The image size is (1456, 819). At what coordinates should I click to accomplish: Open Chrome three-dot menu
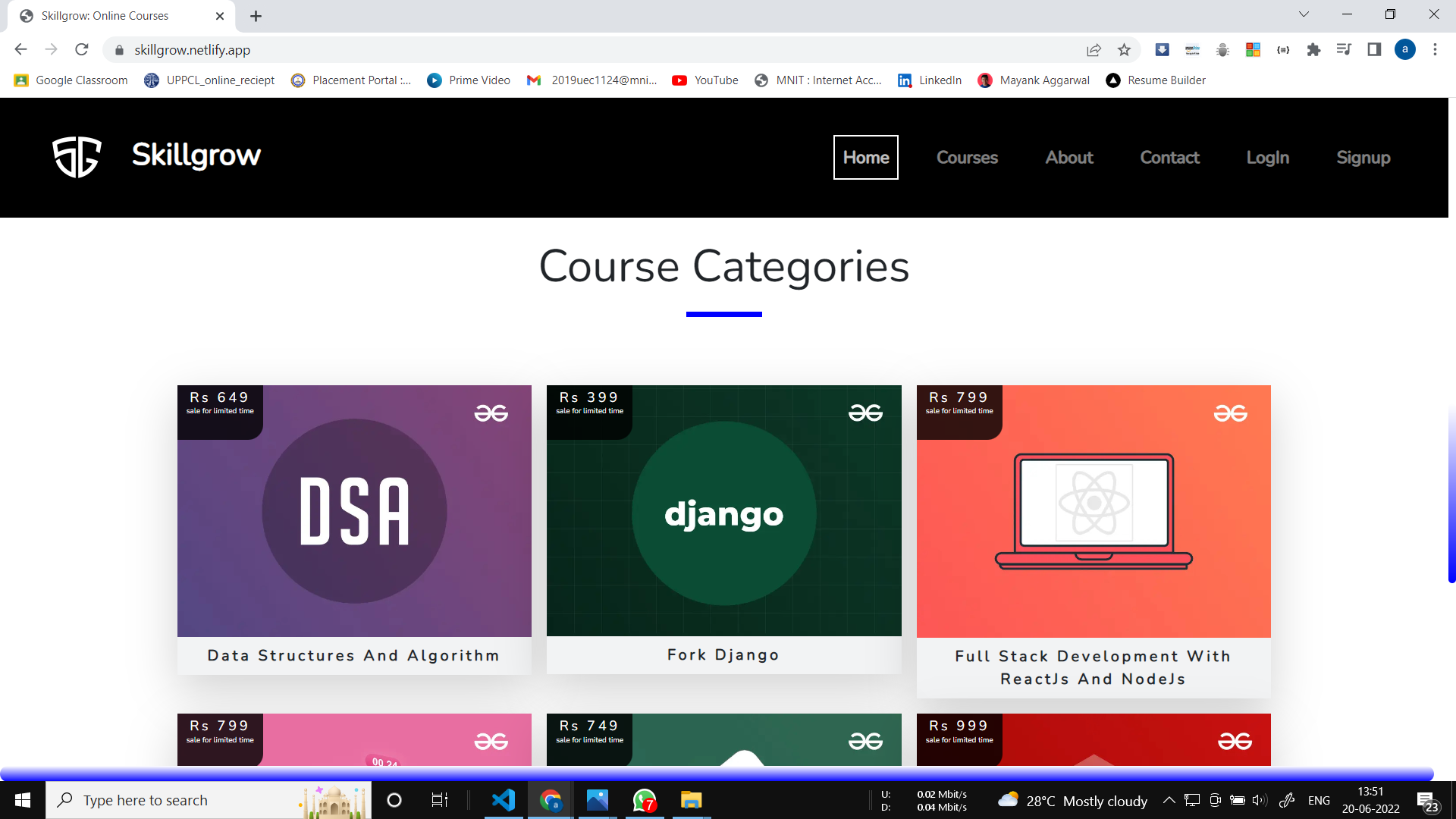[1435, 50]
